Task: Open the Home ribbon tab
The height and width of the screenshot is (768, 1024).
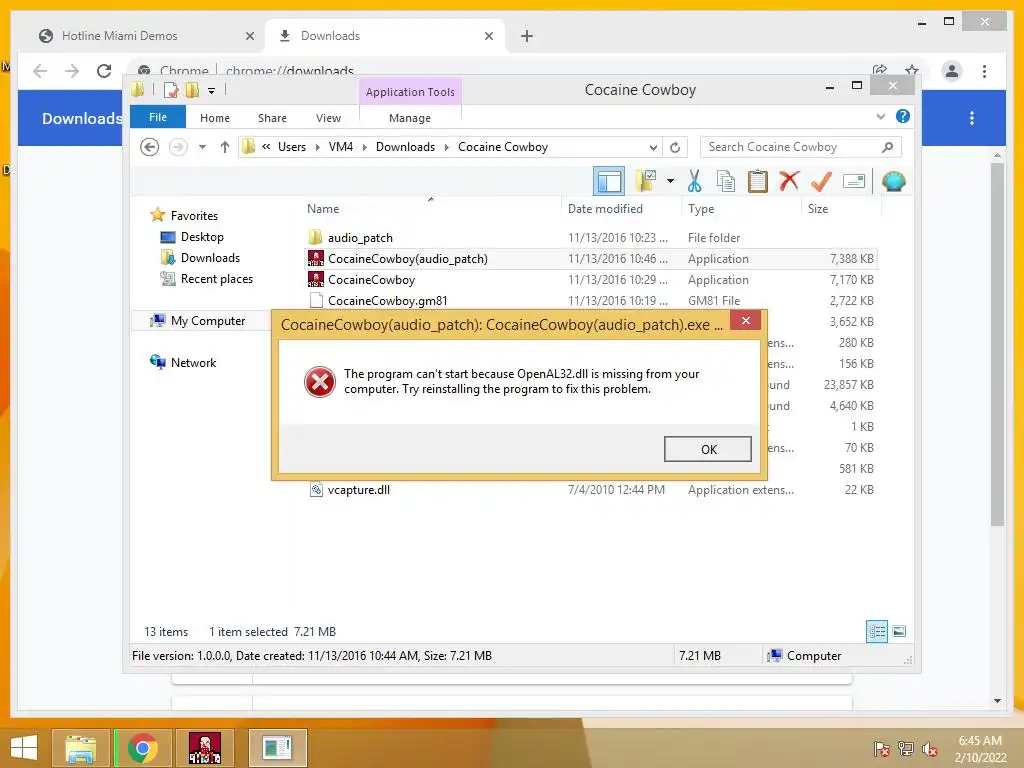Action: tap(215, 118)
